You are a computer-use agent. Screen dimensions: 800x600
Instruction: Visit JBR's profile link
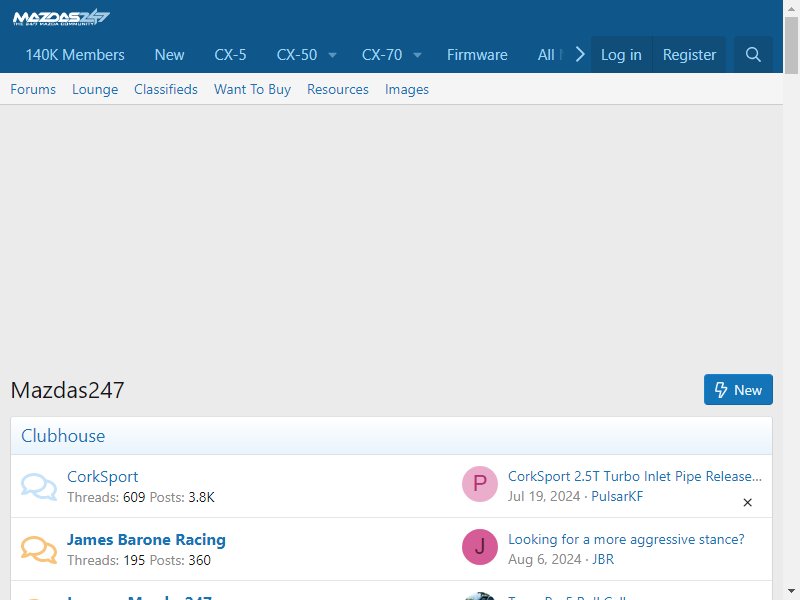(603, 560)
